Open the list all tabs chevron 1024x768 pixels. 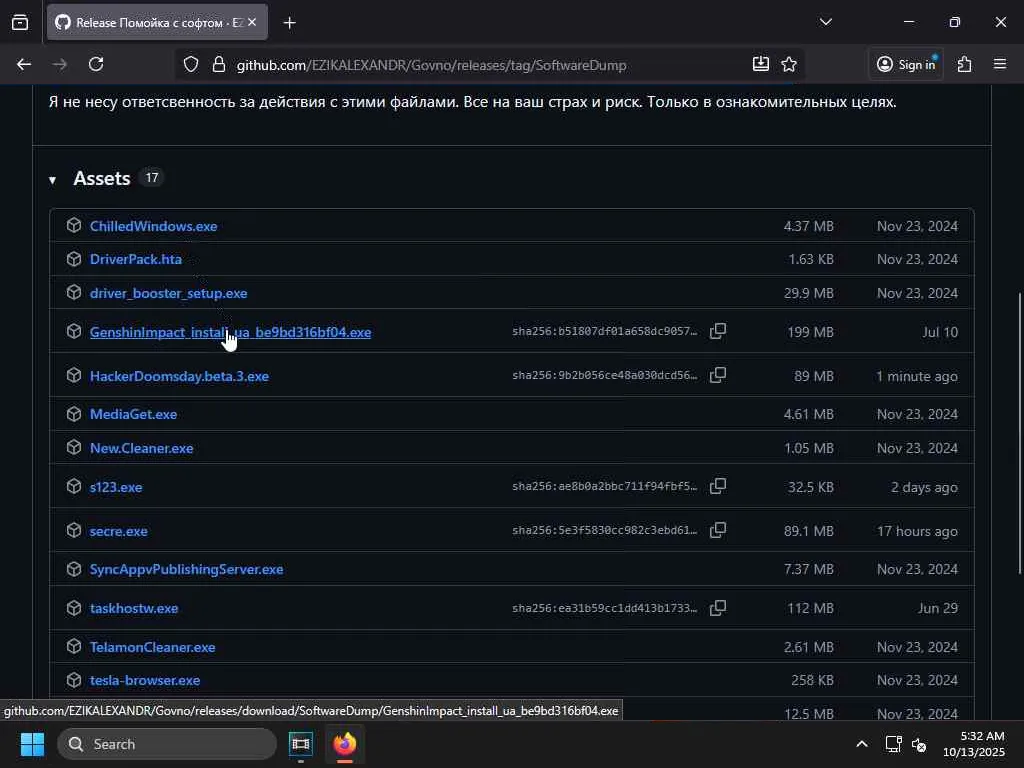coord(826,22)
